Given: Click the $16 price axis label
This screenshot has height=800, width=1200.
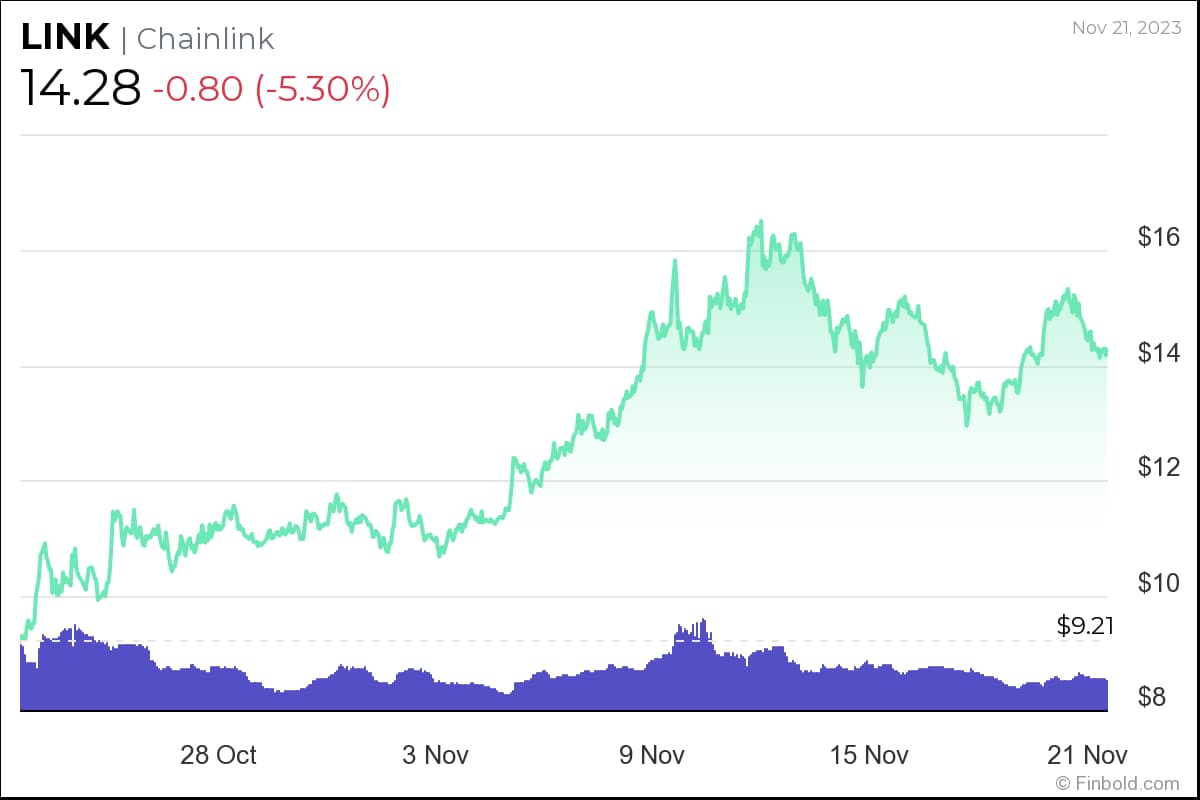Looking at the screenshot, I should [1158, 237].
